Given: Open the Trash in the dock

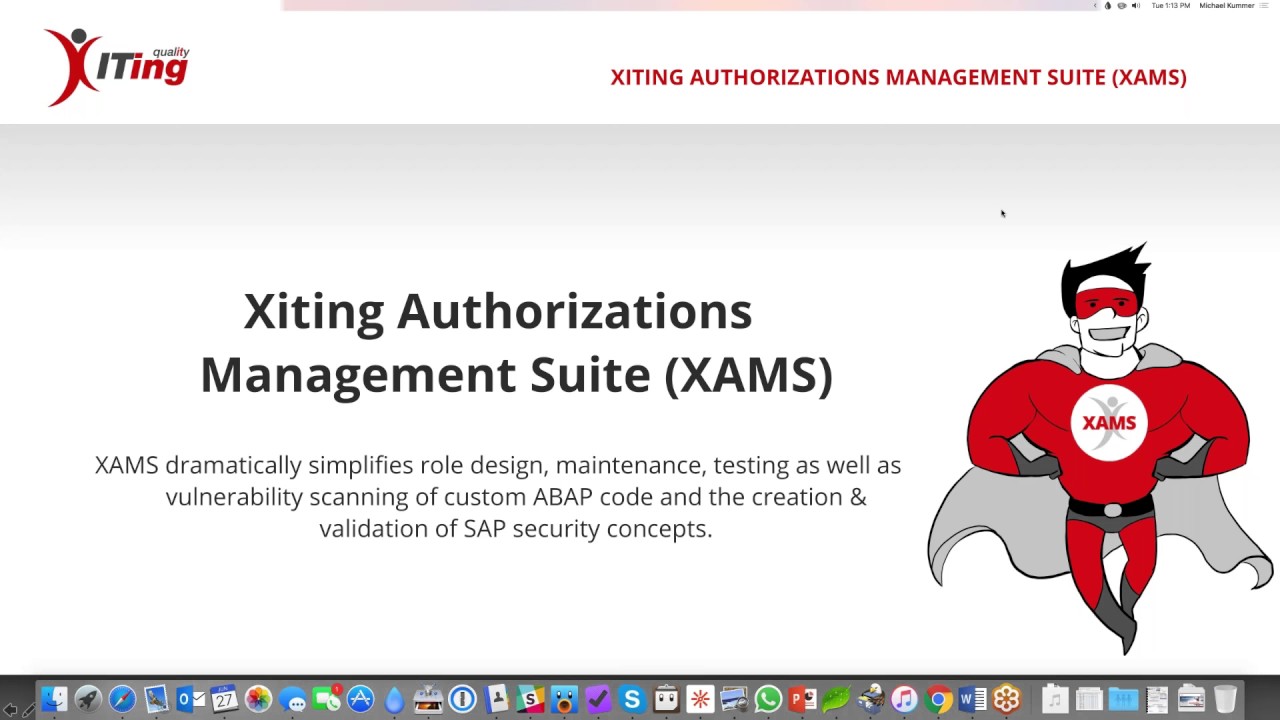Looking at the screenshot, I should coord(1225,699).
